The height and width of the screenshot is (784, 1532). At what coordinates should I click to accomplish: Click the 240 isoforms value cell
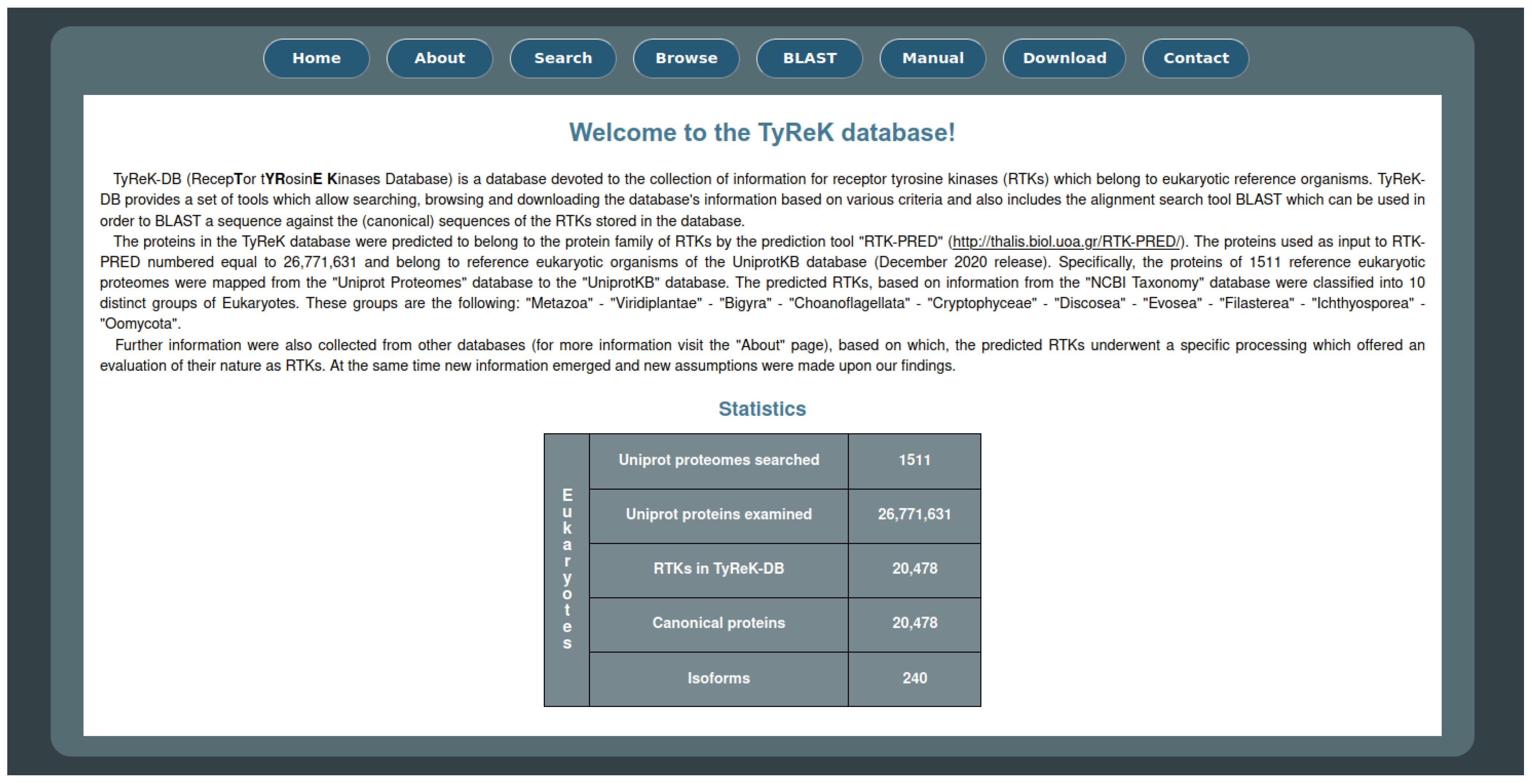(x=914, y=679)
